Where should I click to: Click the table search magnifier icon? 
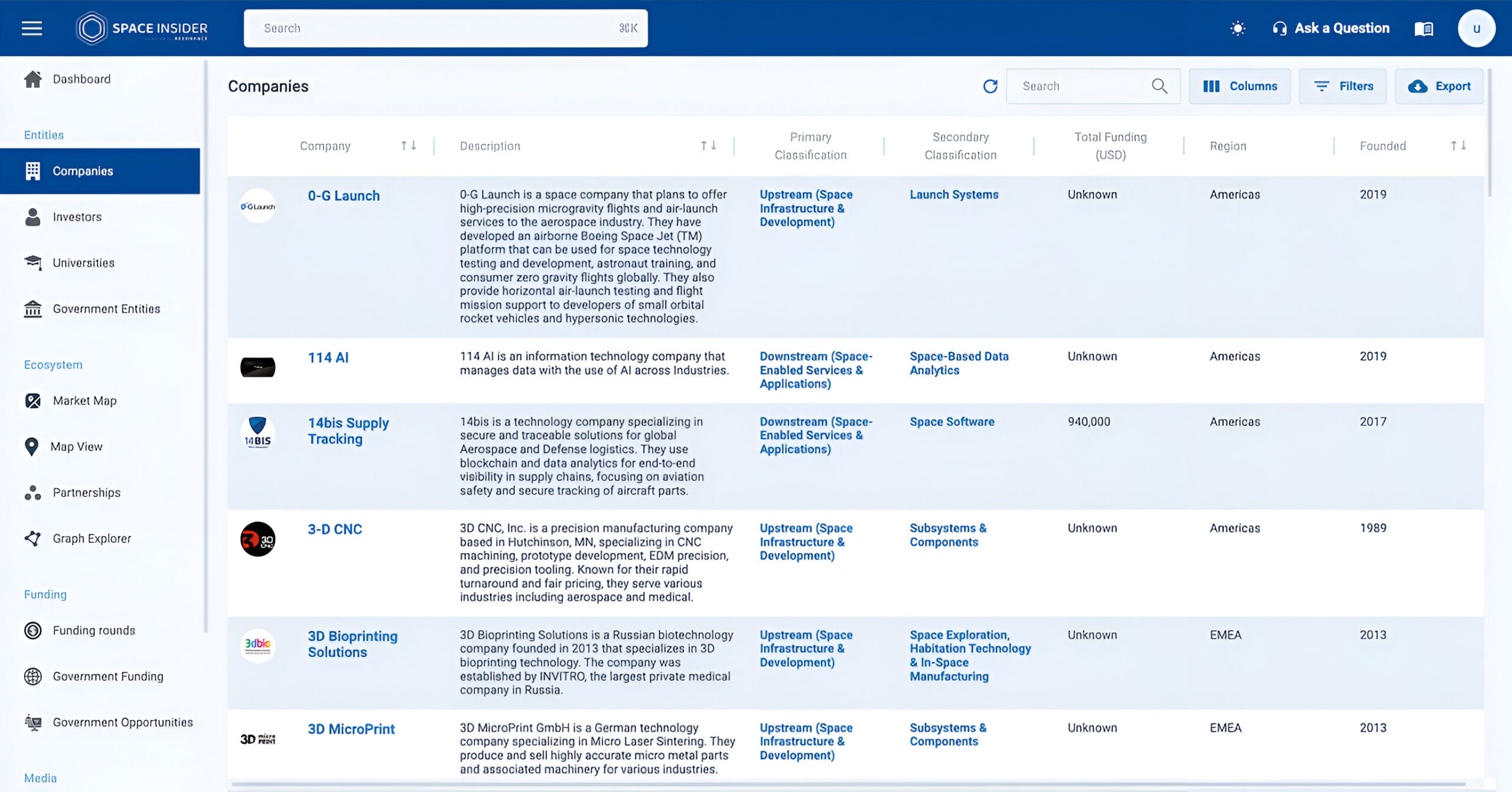[1159, 86]
